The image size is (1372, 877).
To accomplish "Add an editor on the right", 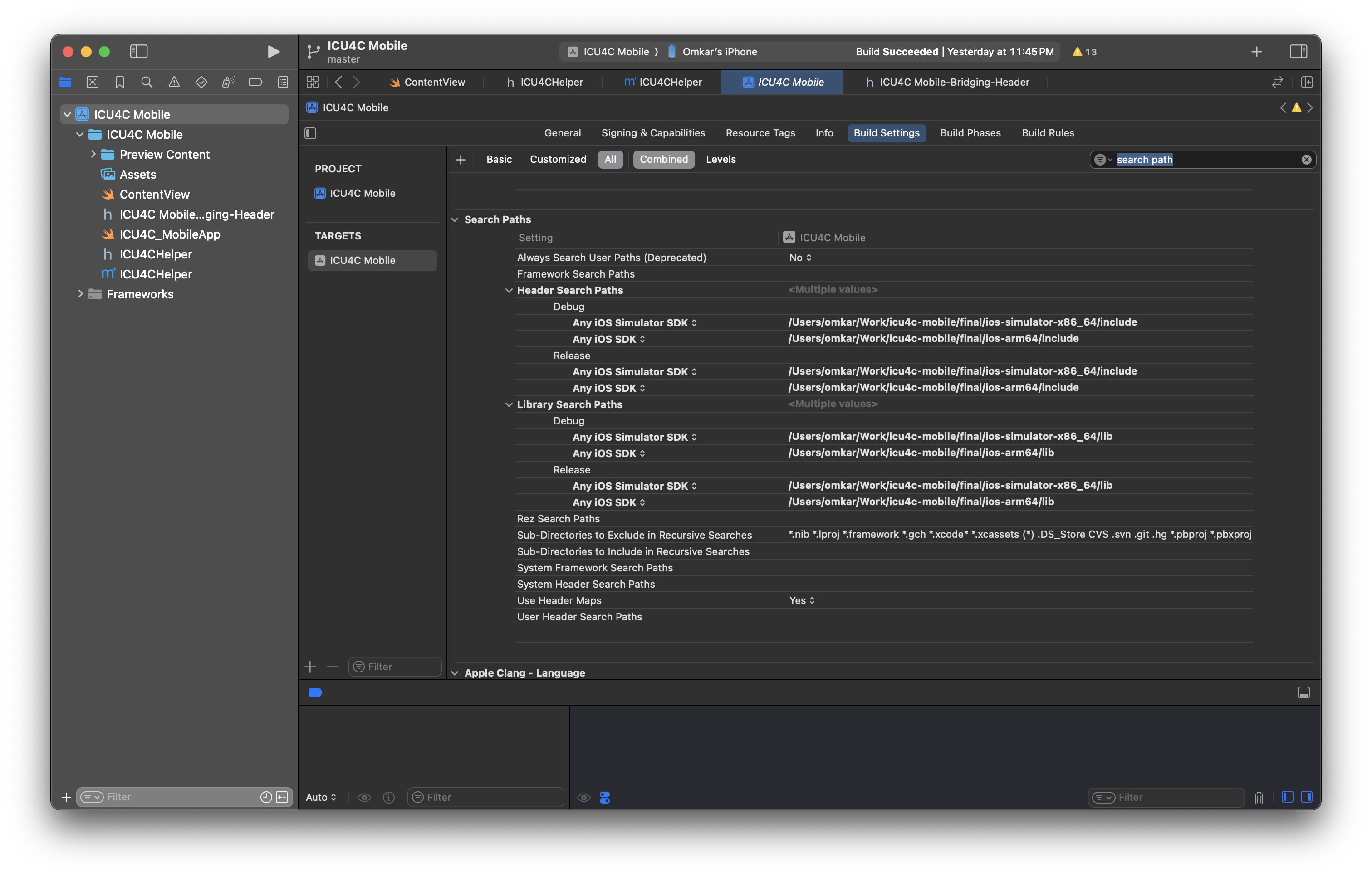I will (1307, 82).
